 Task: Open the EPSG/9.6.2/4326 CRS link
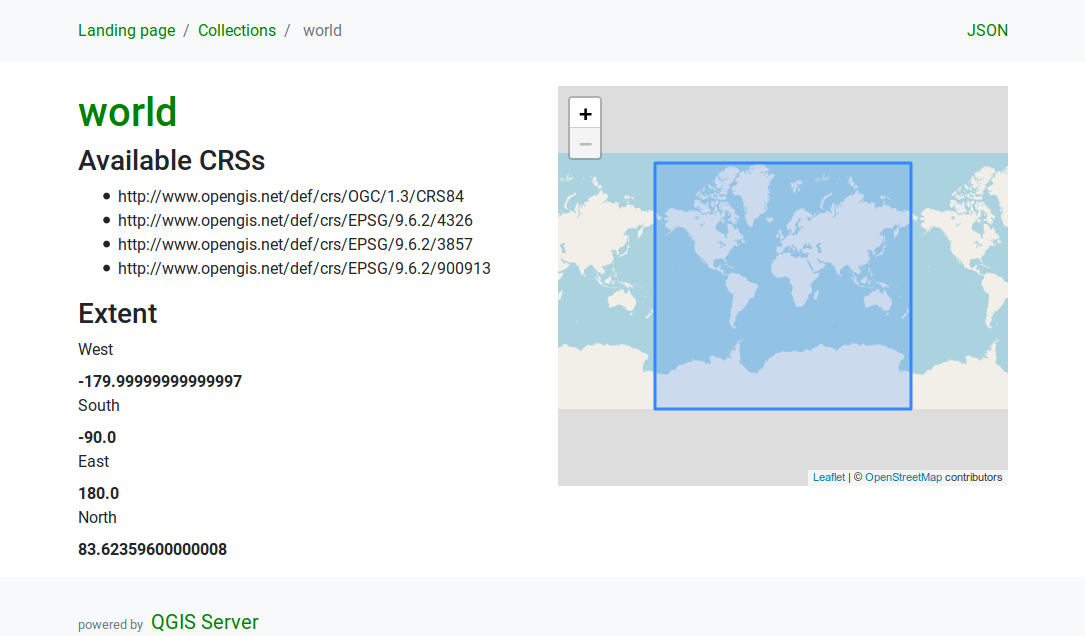click(x=295, y=220)
